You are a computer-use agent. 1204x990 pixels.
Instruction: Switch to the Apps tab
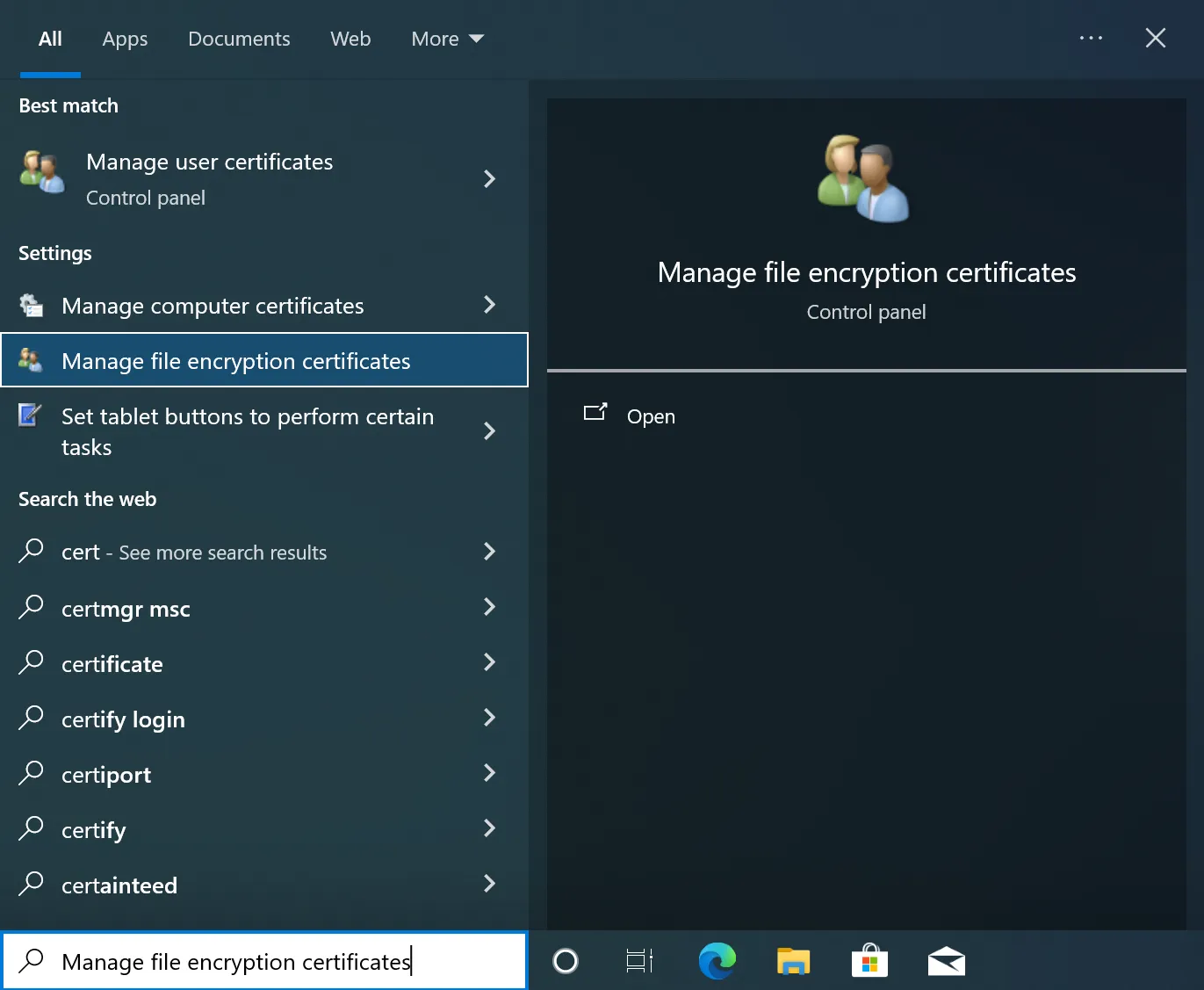[x=125, y=39]
